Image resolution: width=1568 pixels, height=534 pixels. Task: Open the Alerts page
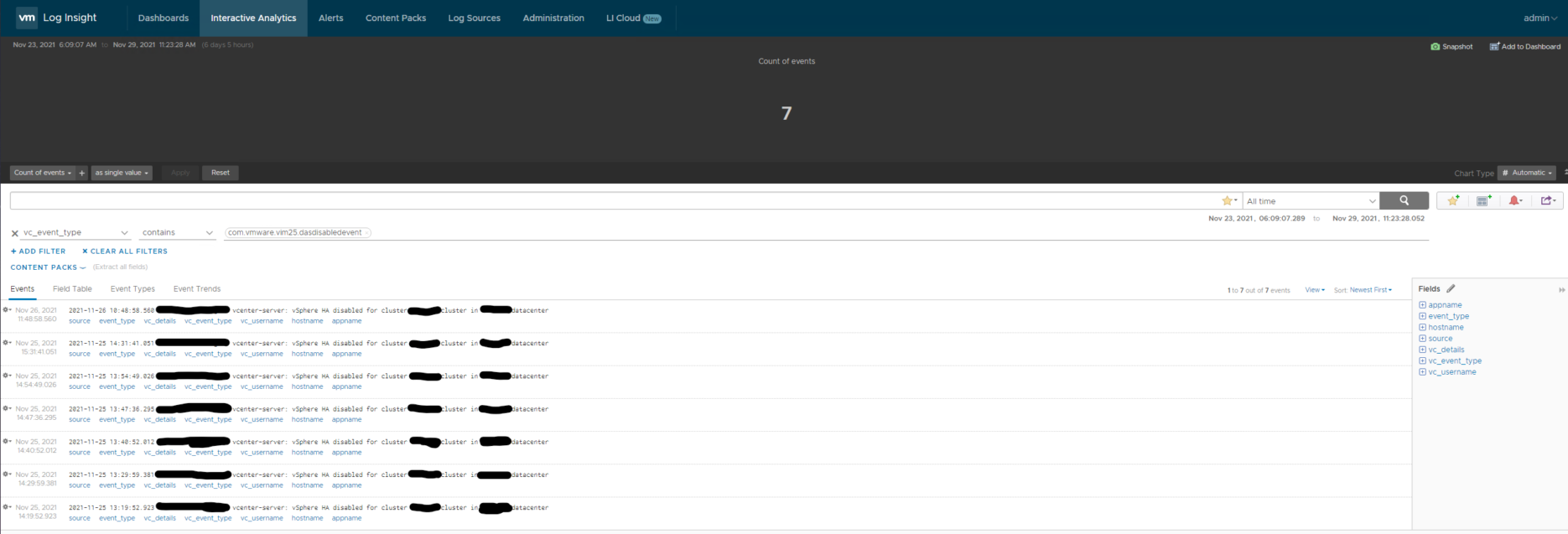click(331, 18)
